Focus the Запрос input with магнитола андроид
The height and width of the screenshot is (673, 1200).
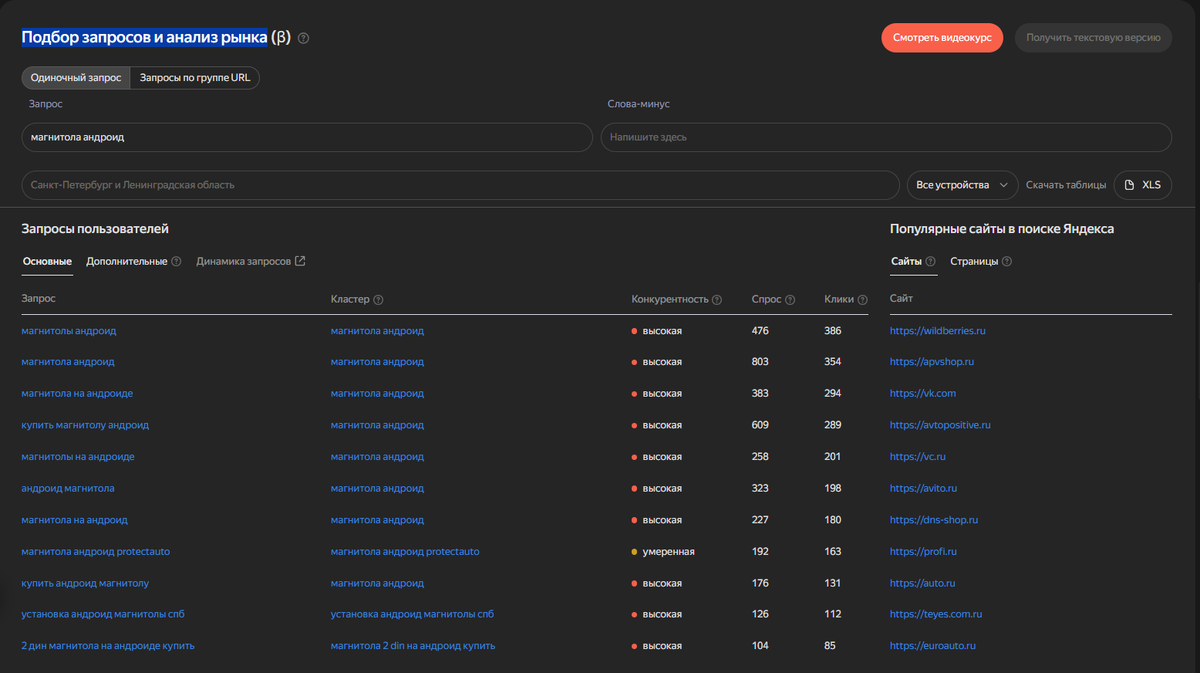coord(307,137)
